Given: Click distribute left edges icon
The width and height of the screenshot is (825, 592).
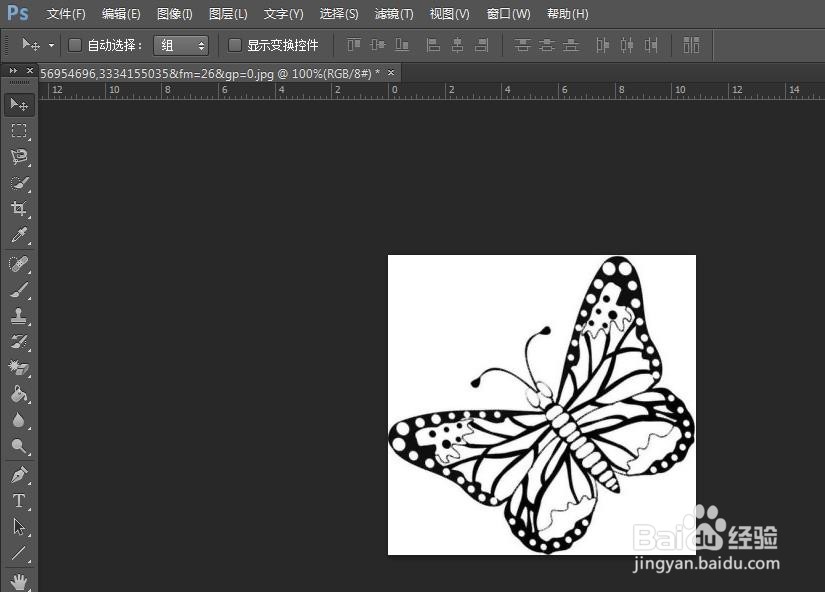Looking at the screenshot, I should tap(602, 45).
